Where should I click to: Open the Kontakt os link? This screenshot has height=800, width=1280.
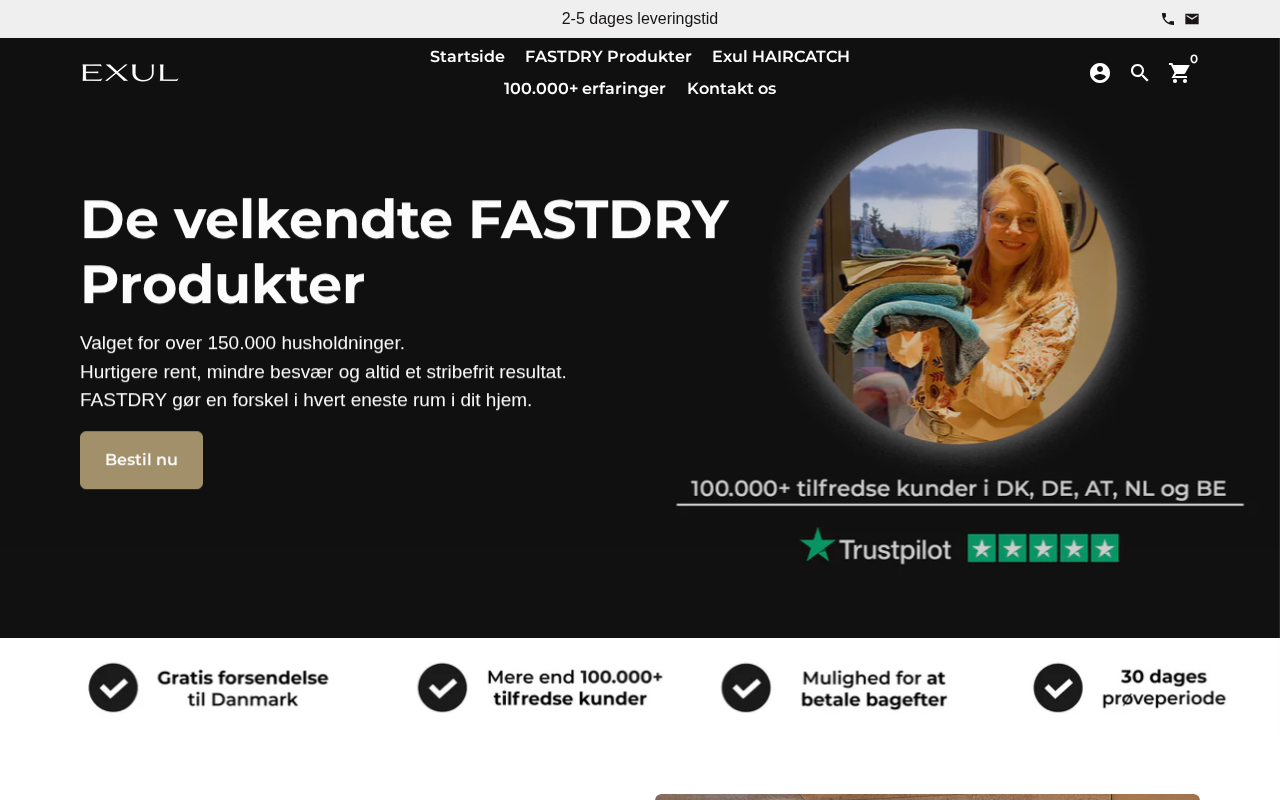[731, 89]
